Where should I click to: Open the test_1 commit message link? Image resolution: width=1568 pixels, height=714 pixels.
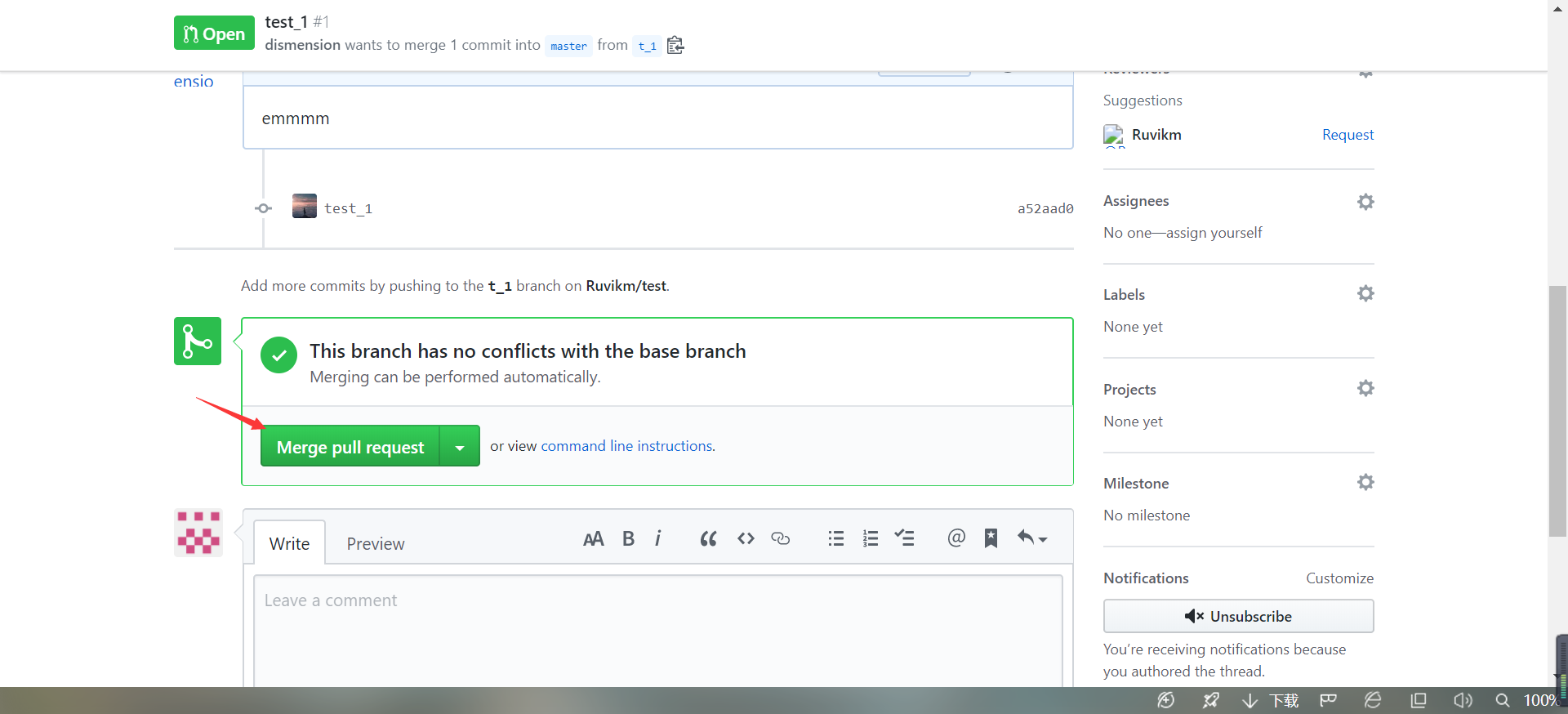[348, 209]
